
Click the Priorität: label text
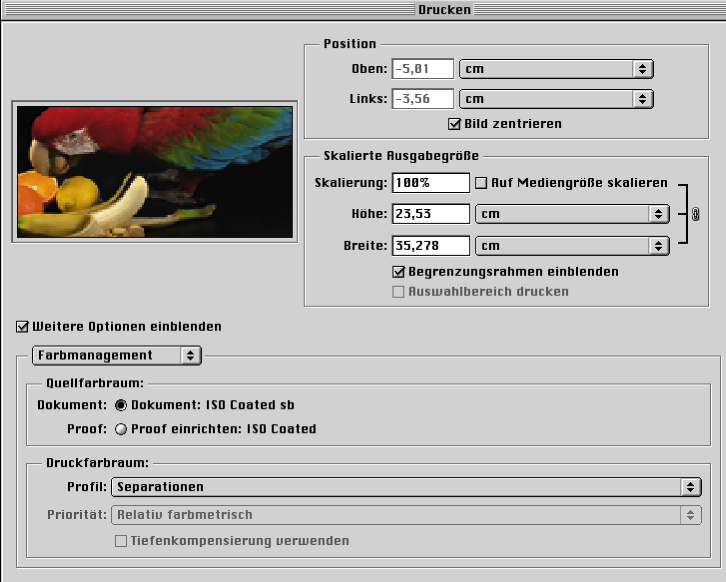77,515
